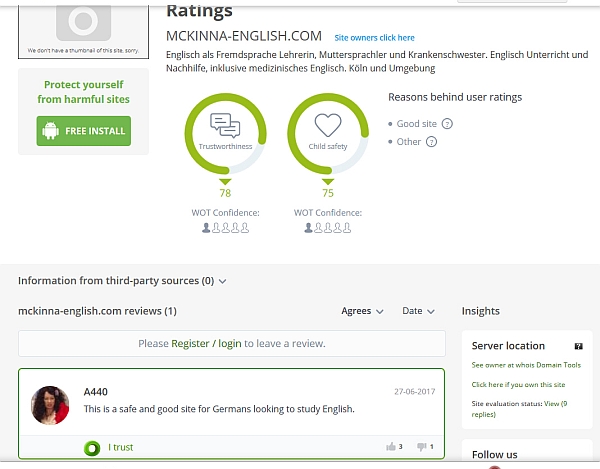This screenshot has height=469, width=600.
Task: Click the review text about studying English
Action: 219,409
